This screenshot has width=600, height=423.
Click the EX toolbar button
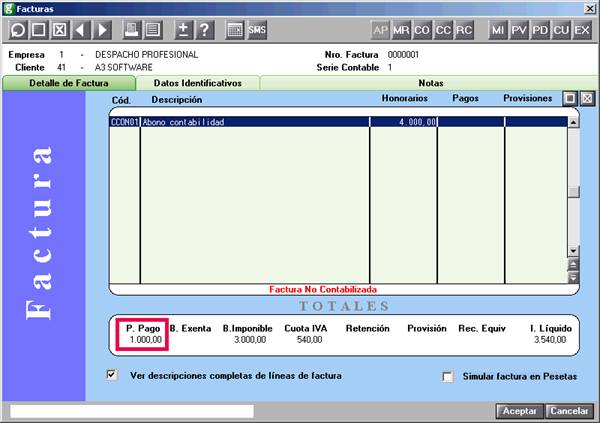(x=582, y=30)
